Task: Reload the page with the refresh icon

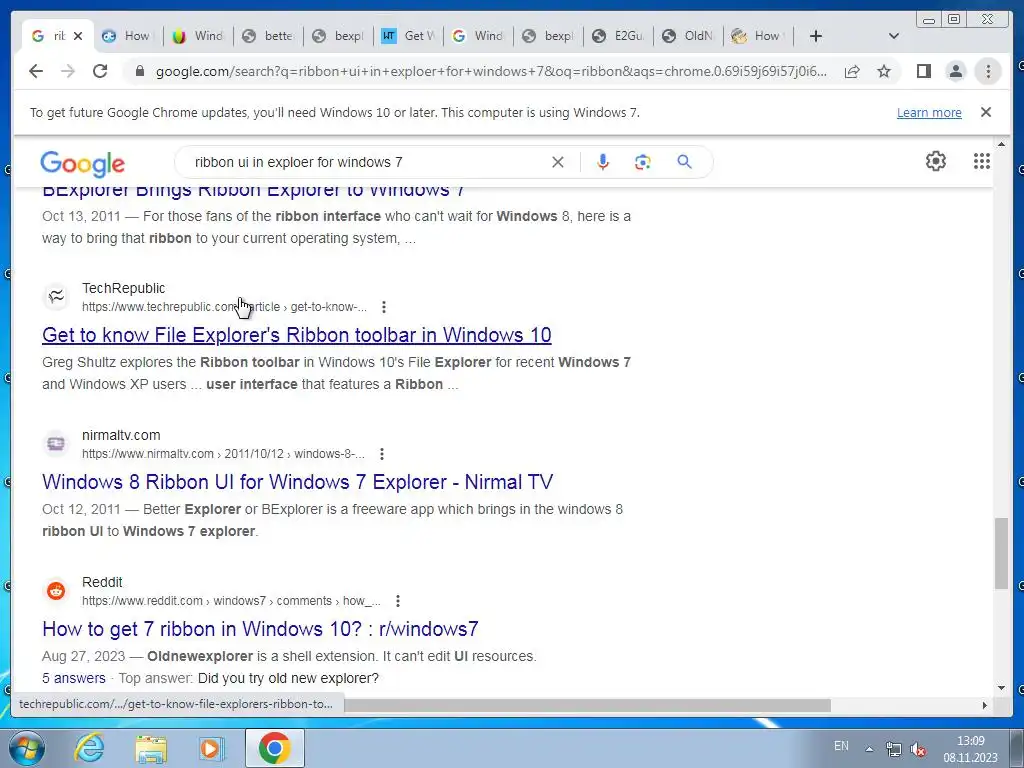Action: point(100,71)
